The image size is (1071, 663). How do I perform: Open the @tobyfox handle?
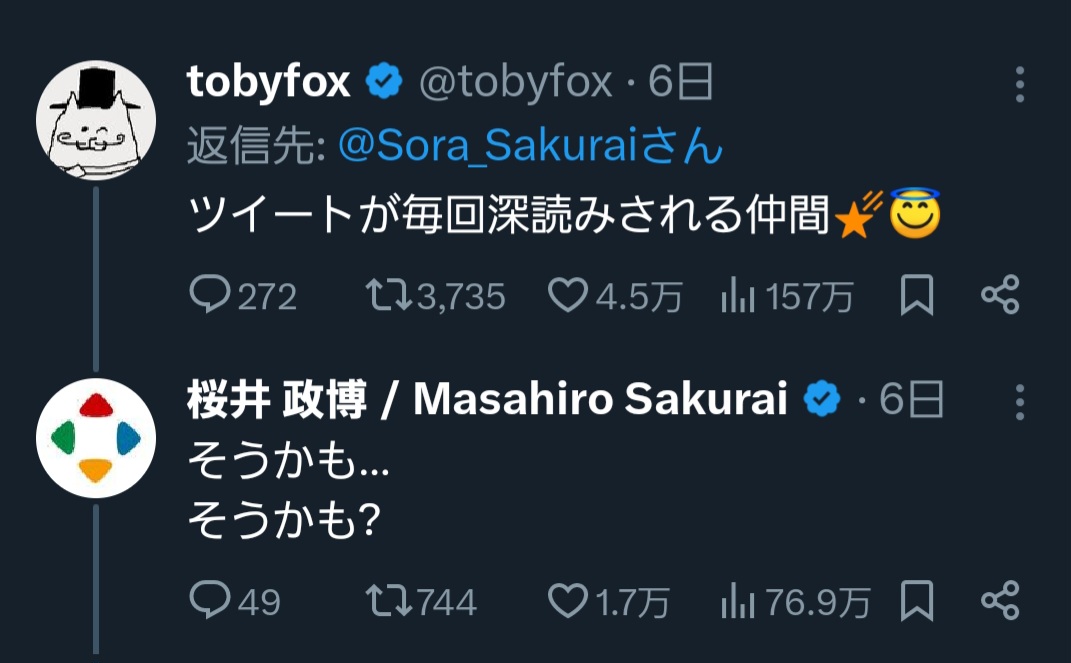[x=514, y=83]
